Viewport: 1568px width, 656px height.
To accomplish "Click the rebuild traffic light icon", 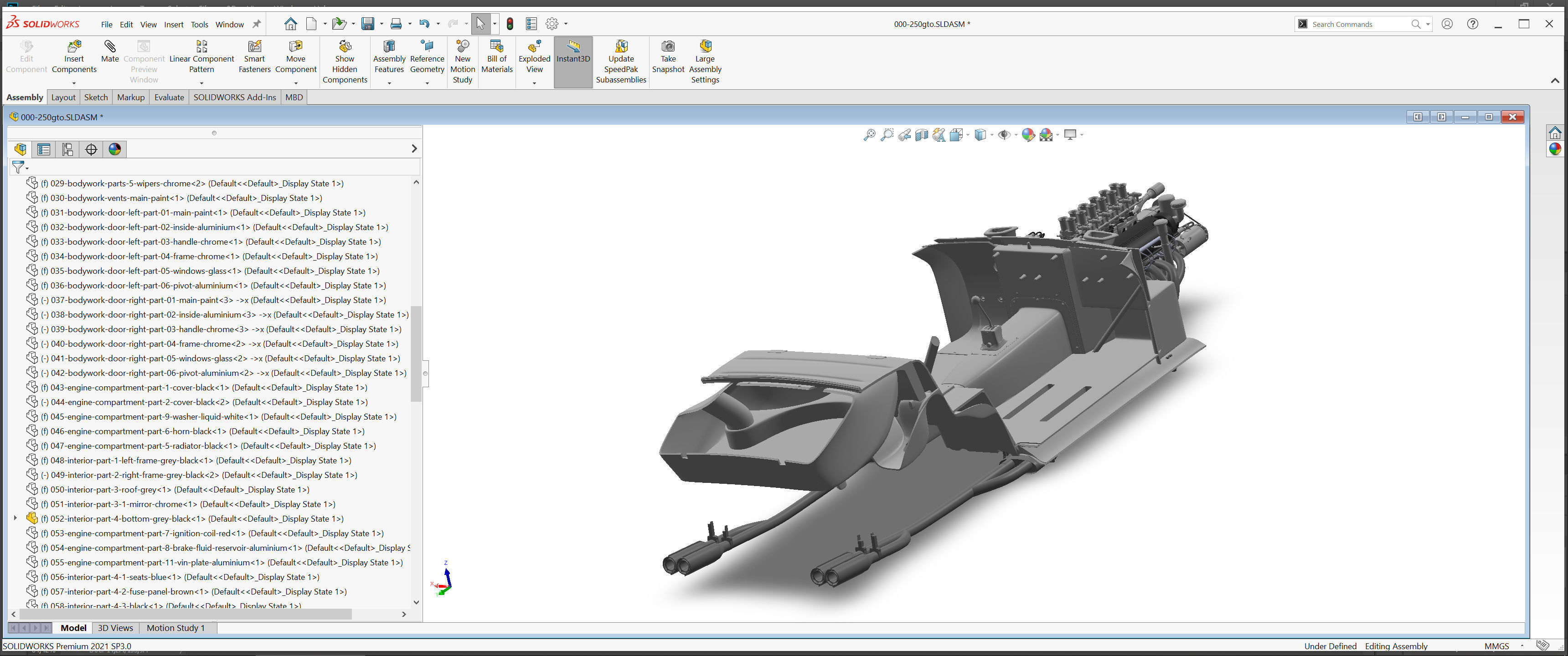I will (x=510, y=24).
